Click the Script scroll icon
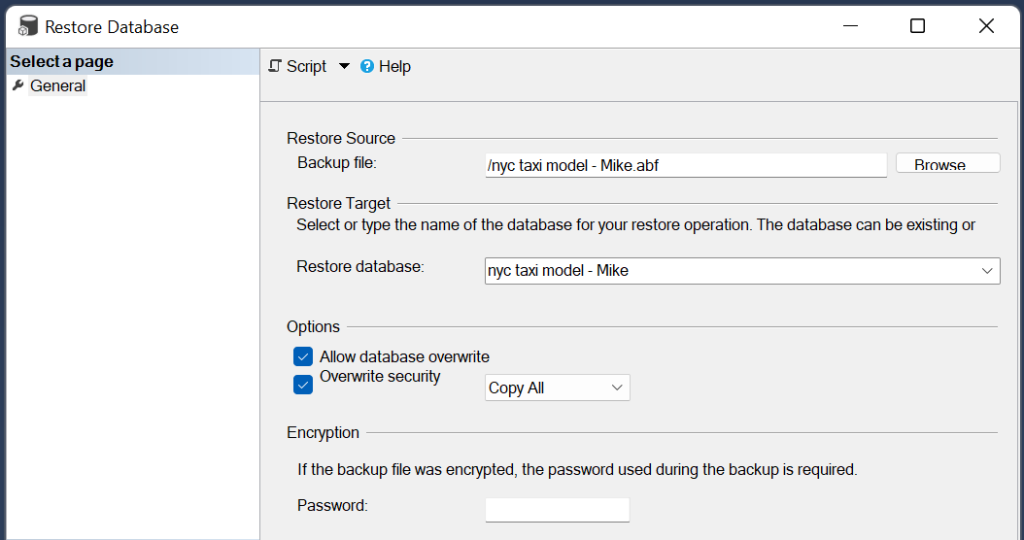 tap(276, 66)
